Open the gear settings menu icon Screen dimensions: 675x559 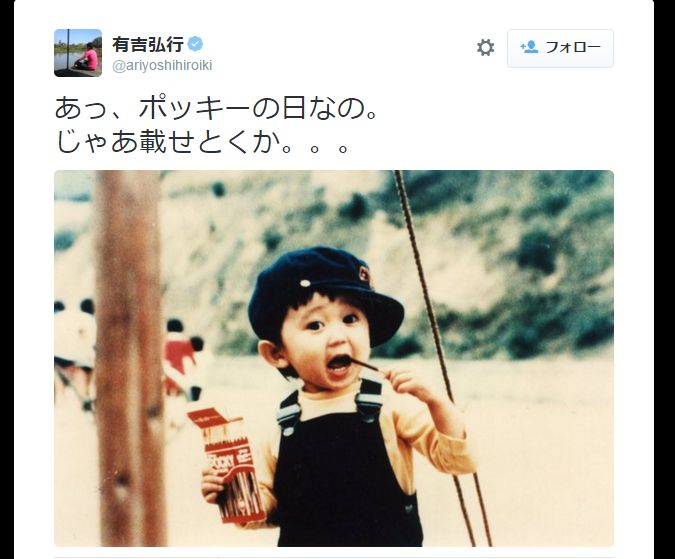click(x=486, y=47)
